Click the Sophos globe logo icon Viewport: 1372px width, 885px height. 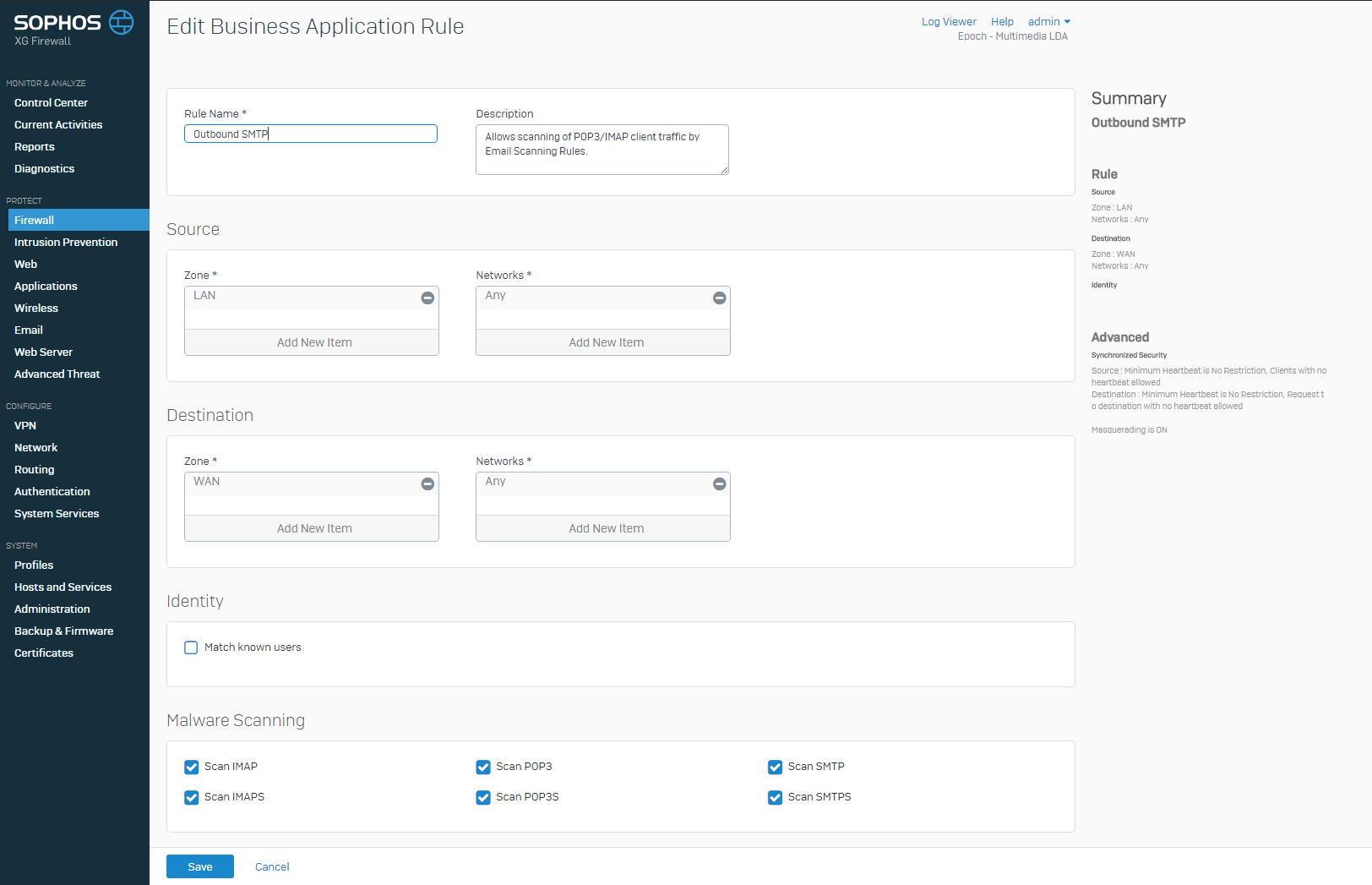pos(122,22)
